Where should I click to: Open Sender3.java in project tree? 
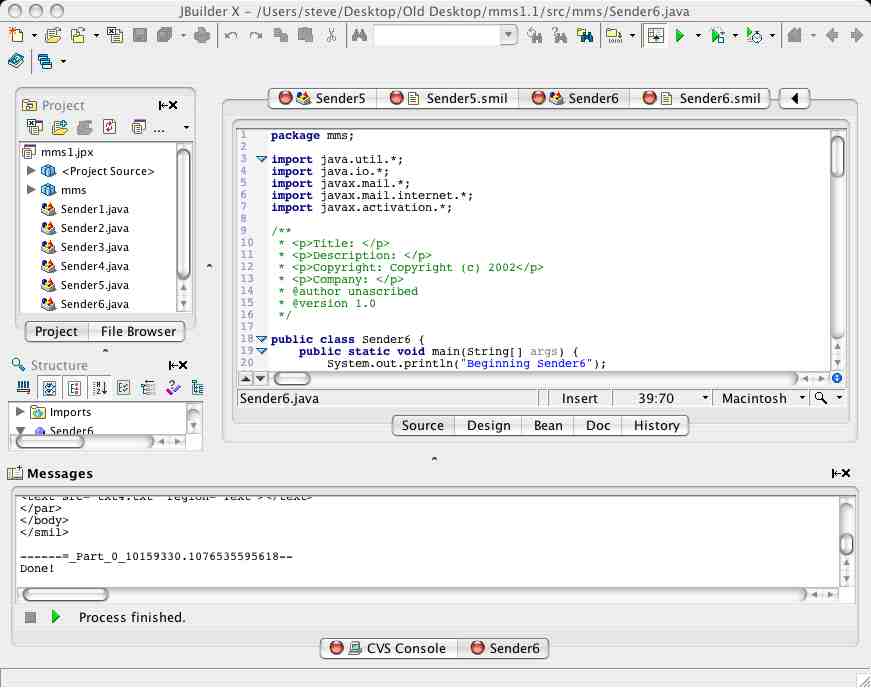point(94,247)
